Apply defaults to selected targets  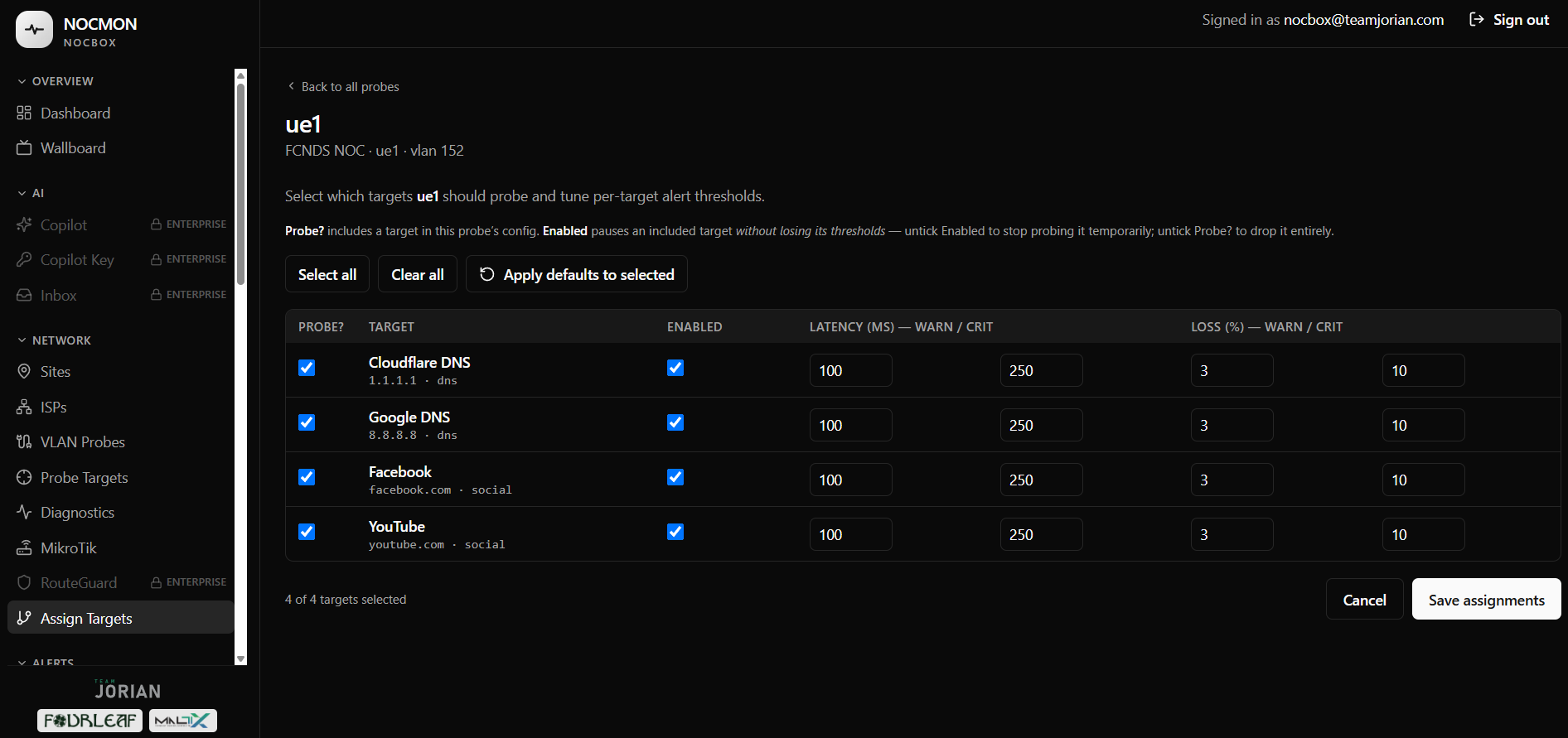click(x=577, y=274)
